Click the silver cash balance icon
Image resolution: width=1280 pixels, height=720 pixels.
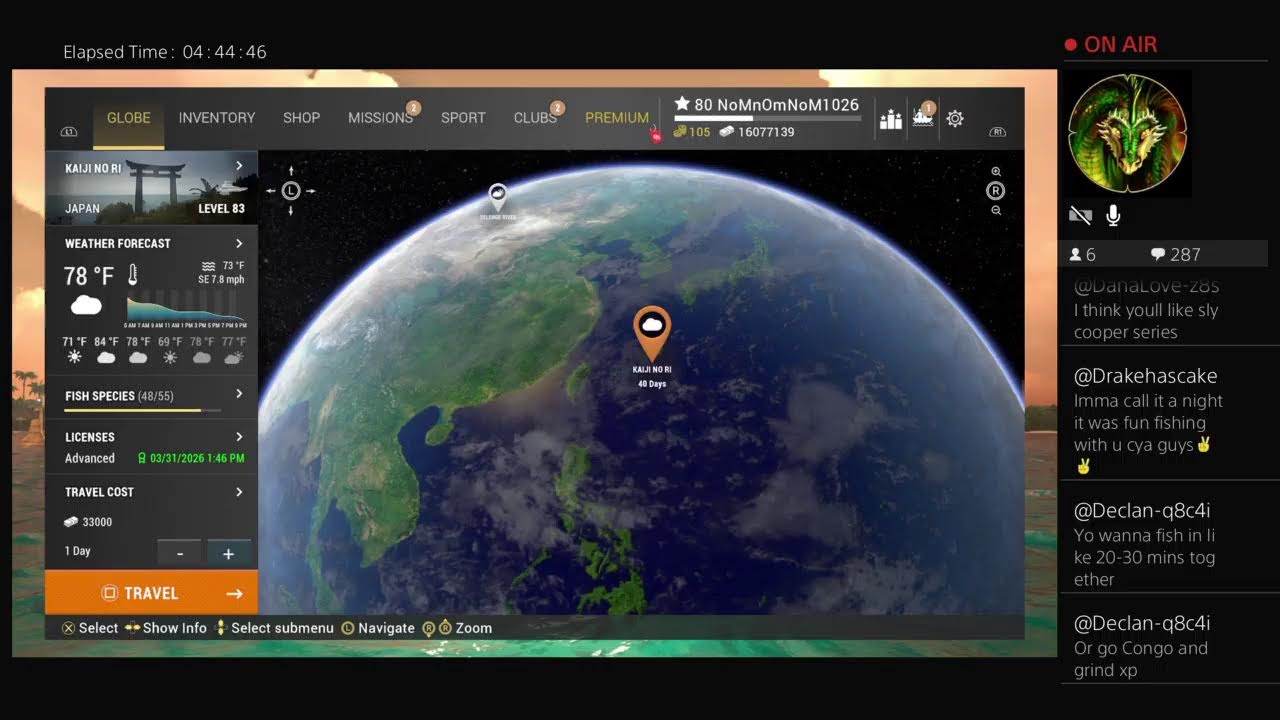point(726,132)
